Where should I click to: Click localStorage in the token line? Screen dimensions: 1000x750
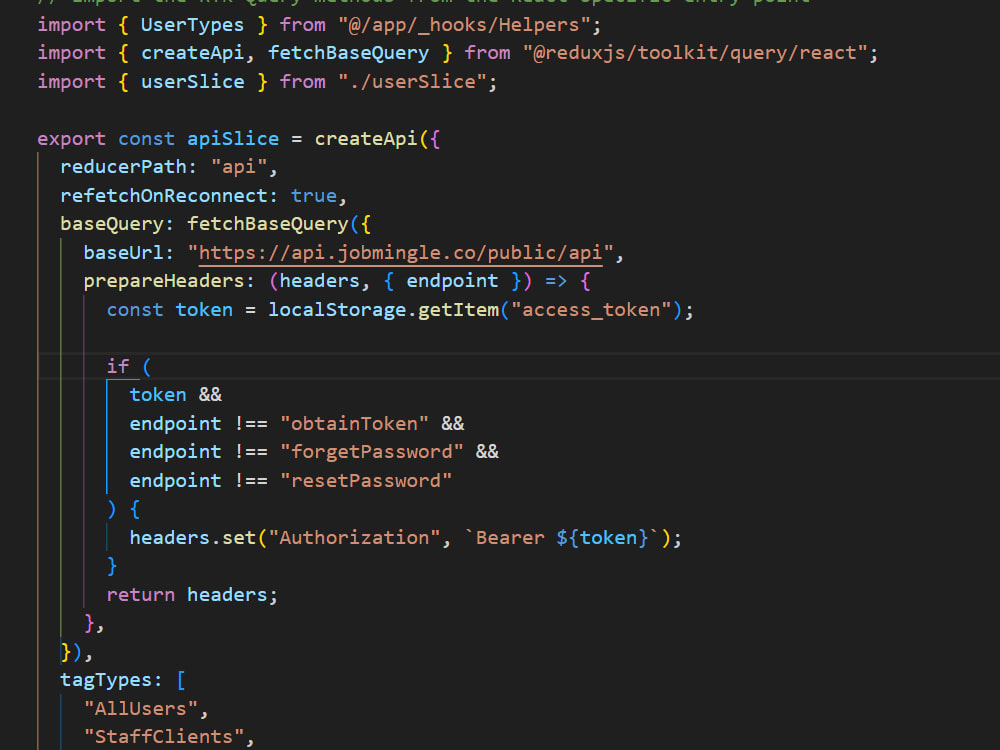click(337, 310)
